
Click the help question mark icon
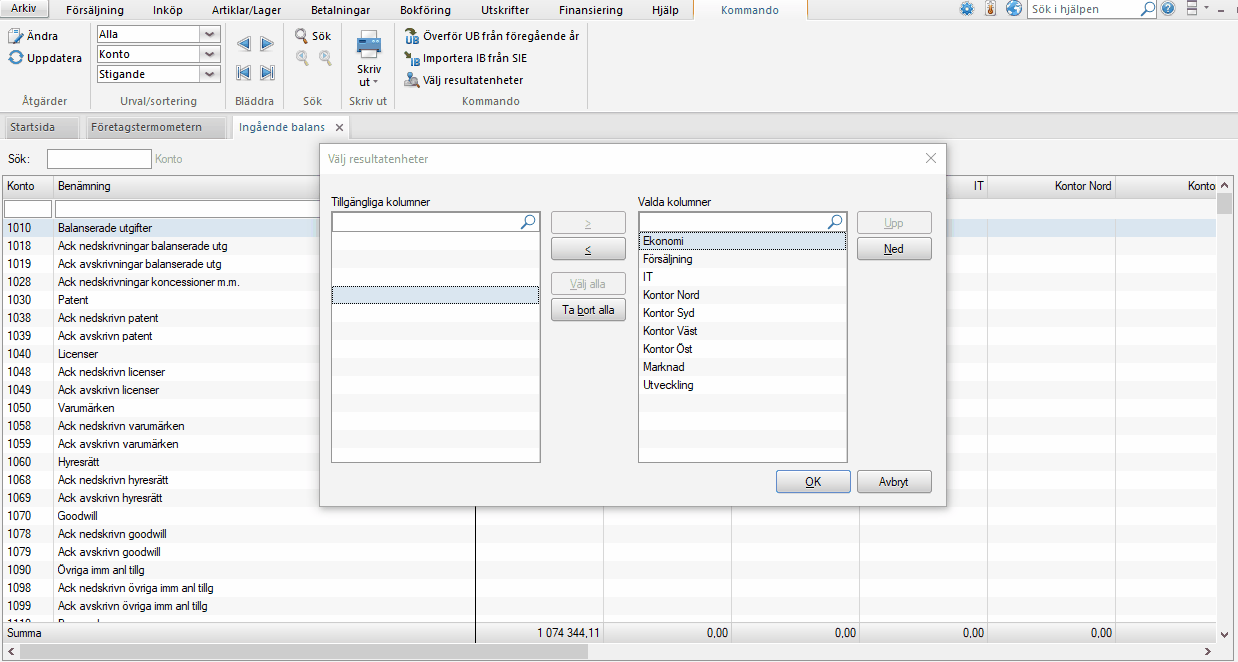[x=1168, y=9]
